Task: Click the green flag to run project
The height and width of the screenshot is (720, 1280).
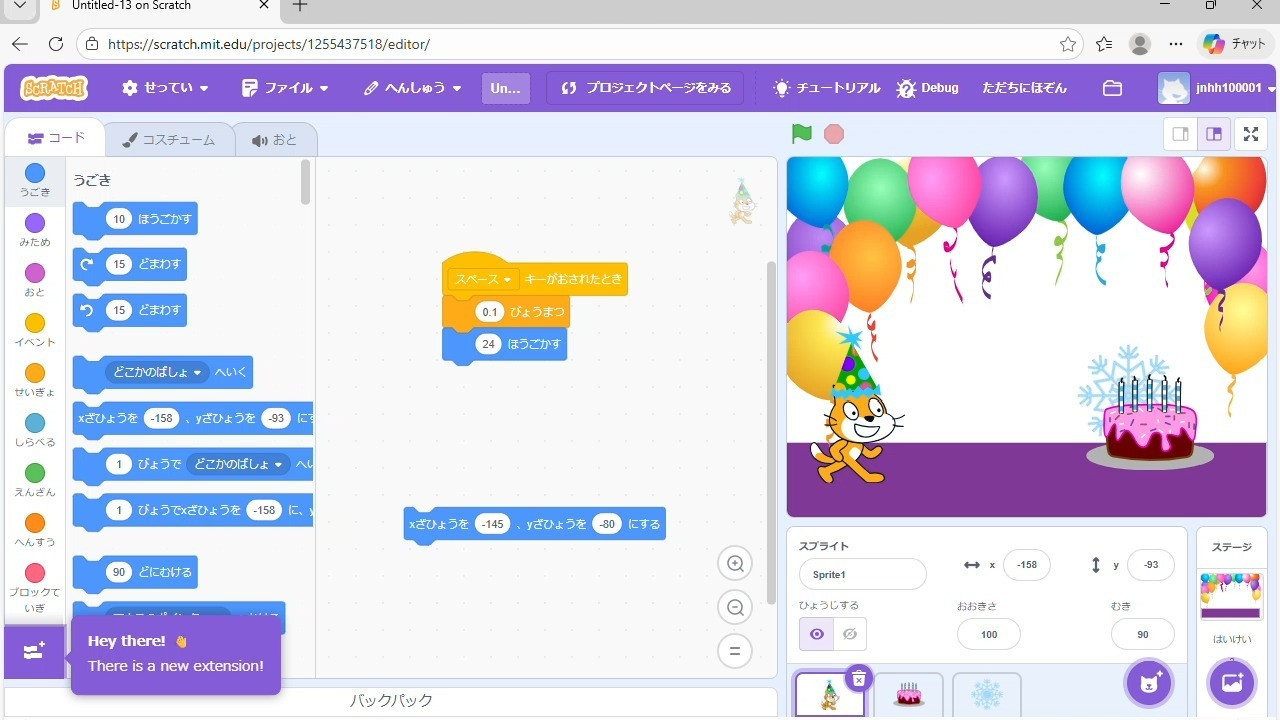Action: 801,134
